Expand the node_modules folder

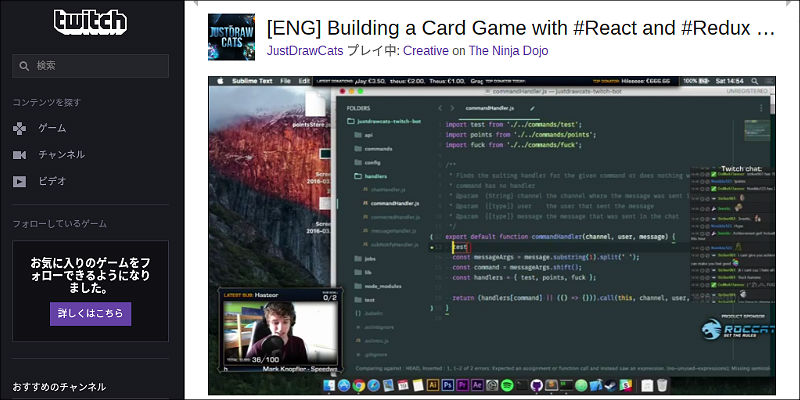378,286
